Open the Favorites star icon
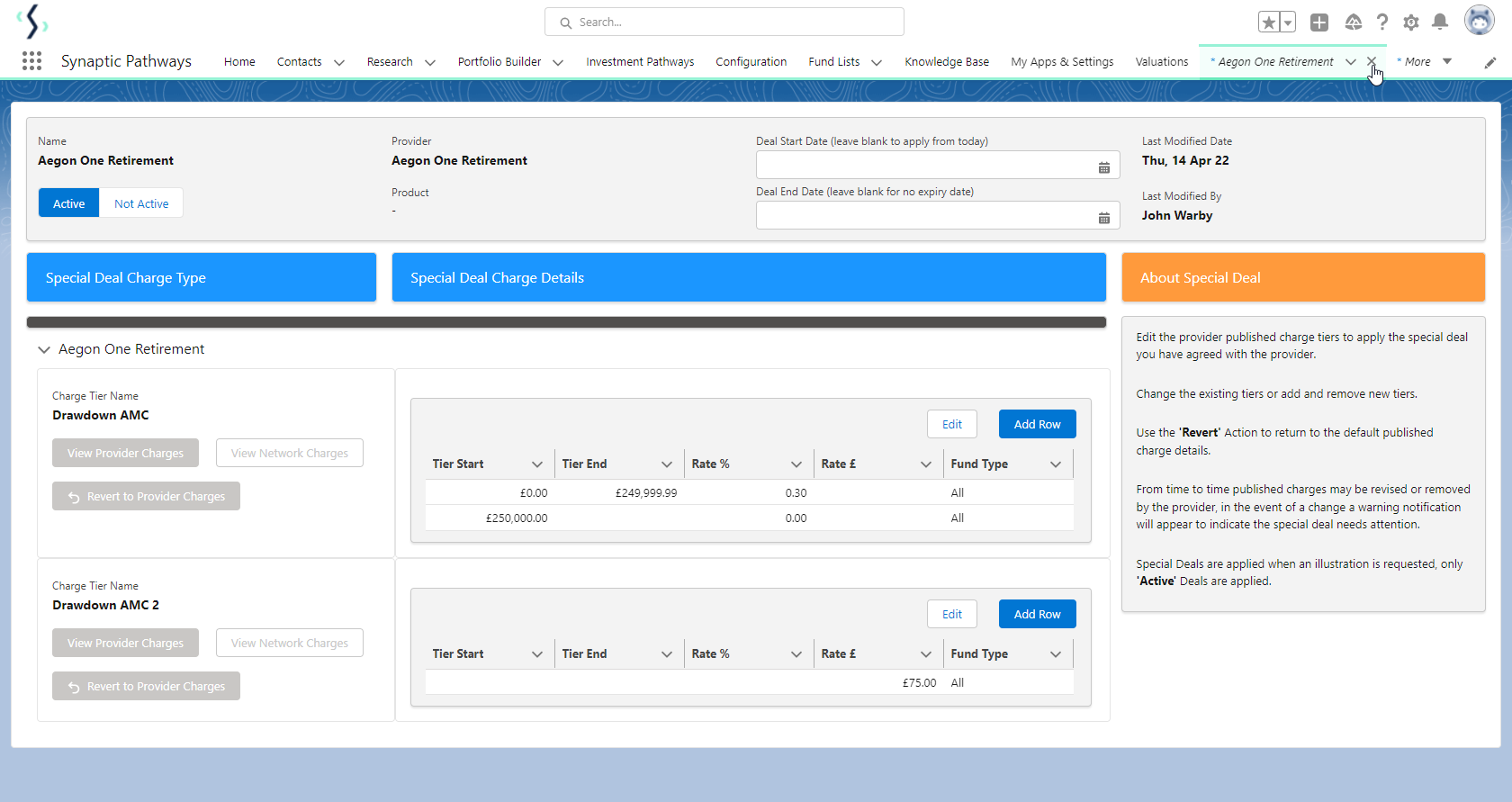Image resolution: width=1512 pixels, height=802 pixels. point(1269,23)
